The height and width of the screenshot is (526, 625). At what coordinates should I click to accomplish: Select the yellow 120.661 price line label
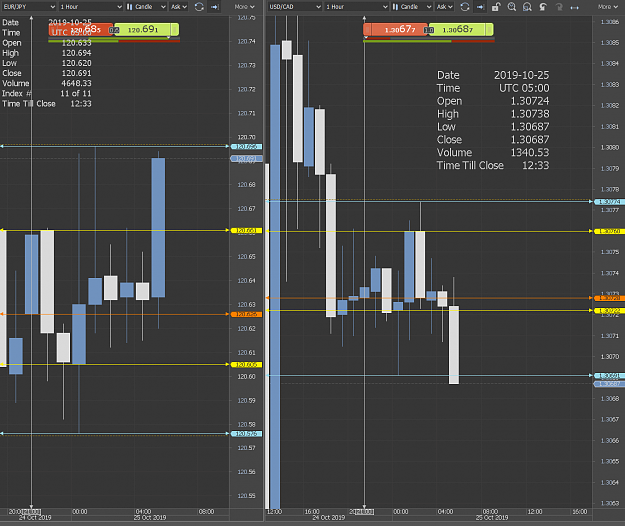tap(246, 230)
